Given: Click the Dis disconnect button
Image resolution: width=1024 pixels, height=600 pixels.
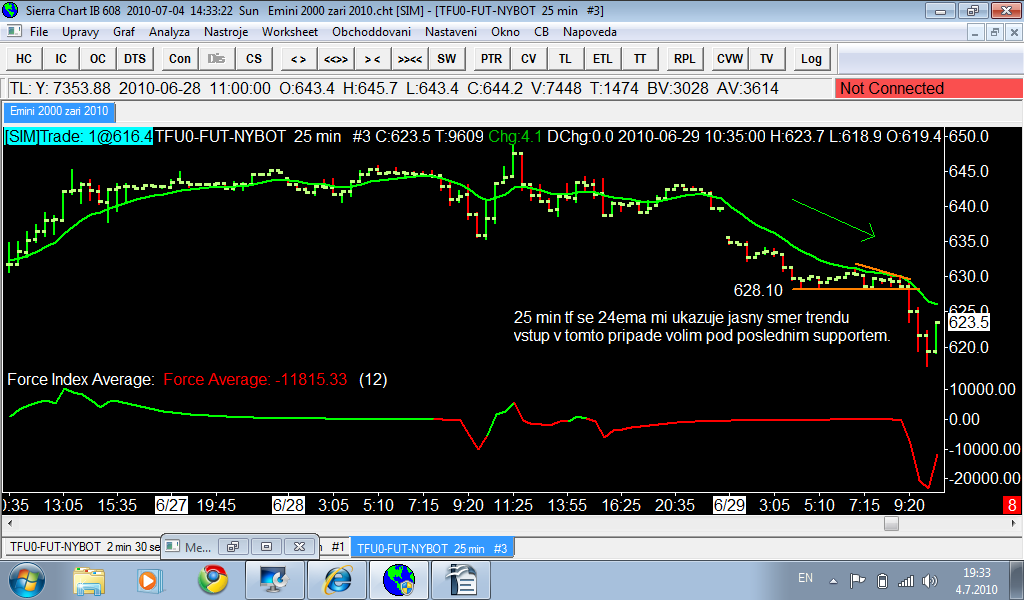Looking at the screenshot, I should tap(216, 59).
